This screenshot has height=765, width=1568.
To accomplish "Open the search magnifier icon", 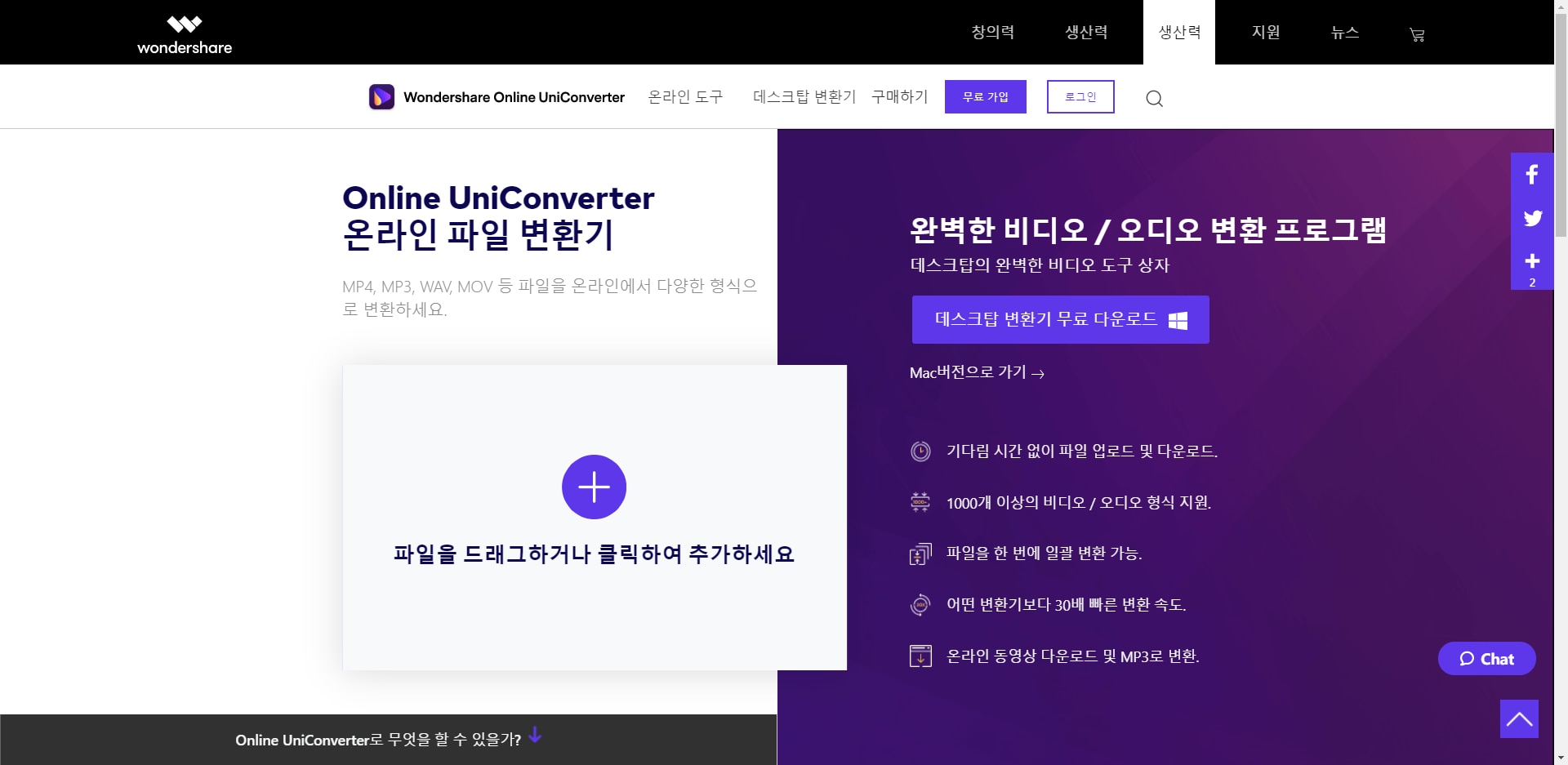I will (1154, 99).
